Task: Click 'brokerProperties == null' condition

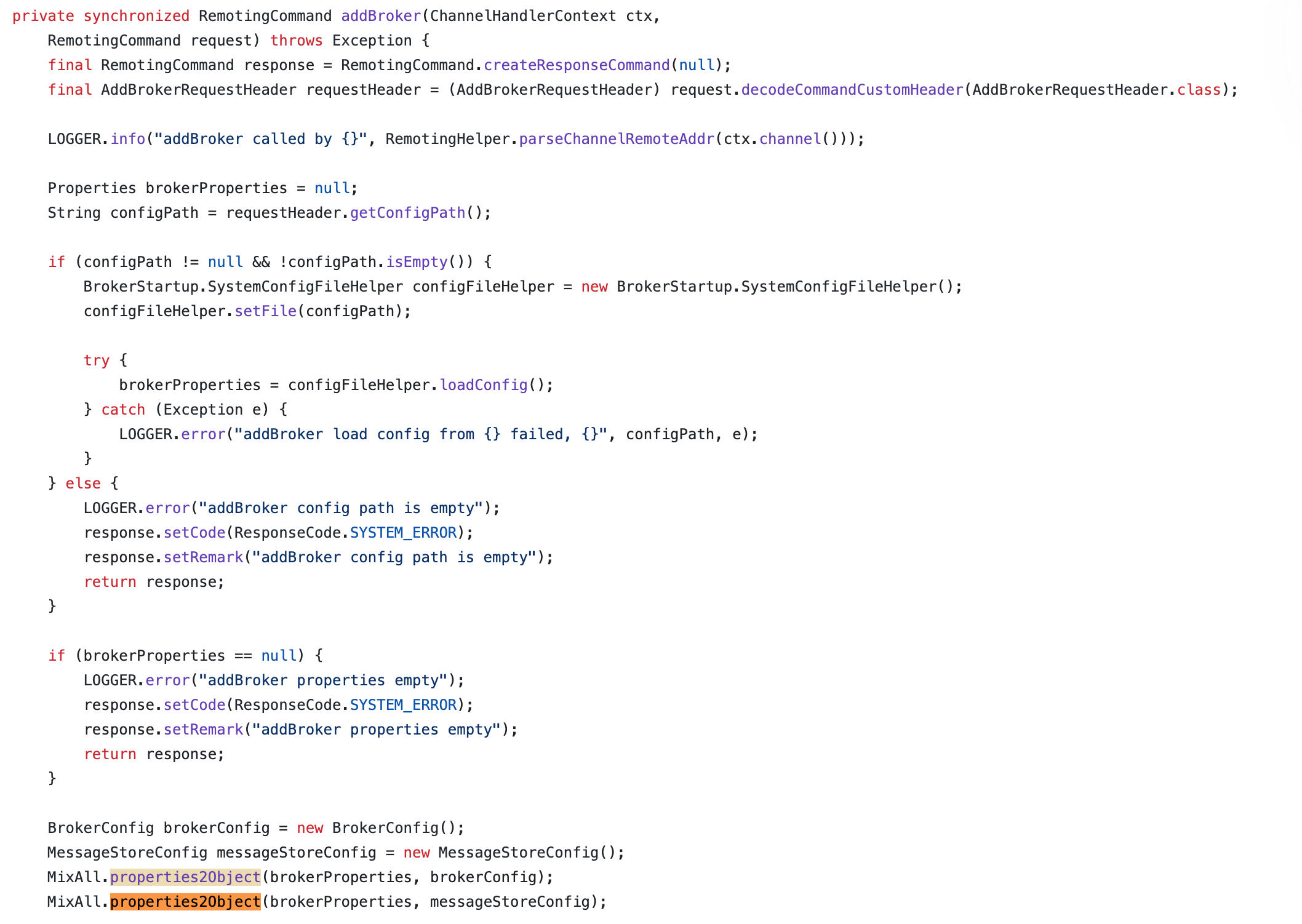Action: tap(190, 656)
